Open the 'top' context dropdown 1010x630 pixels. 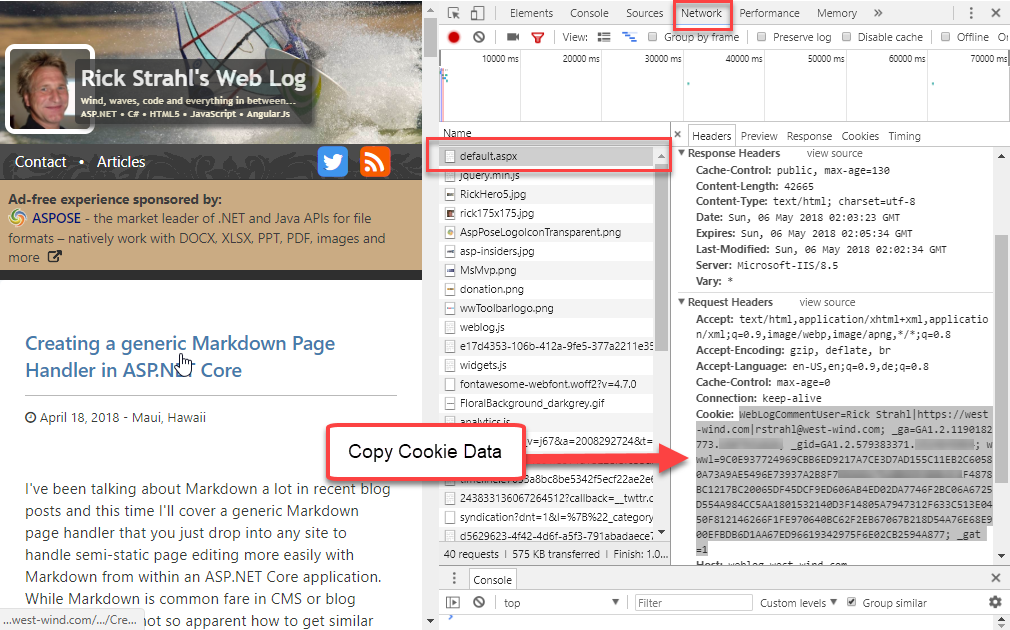(561, 602)
